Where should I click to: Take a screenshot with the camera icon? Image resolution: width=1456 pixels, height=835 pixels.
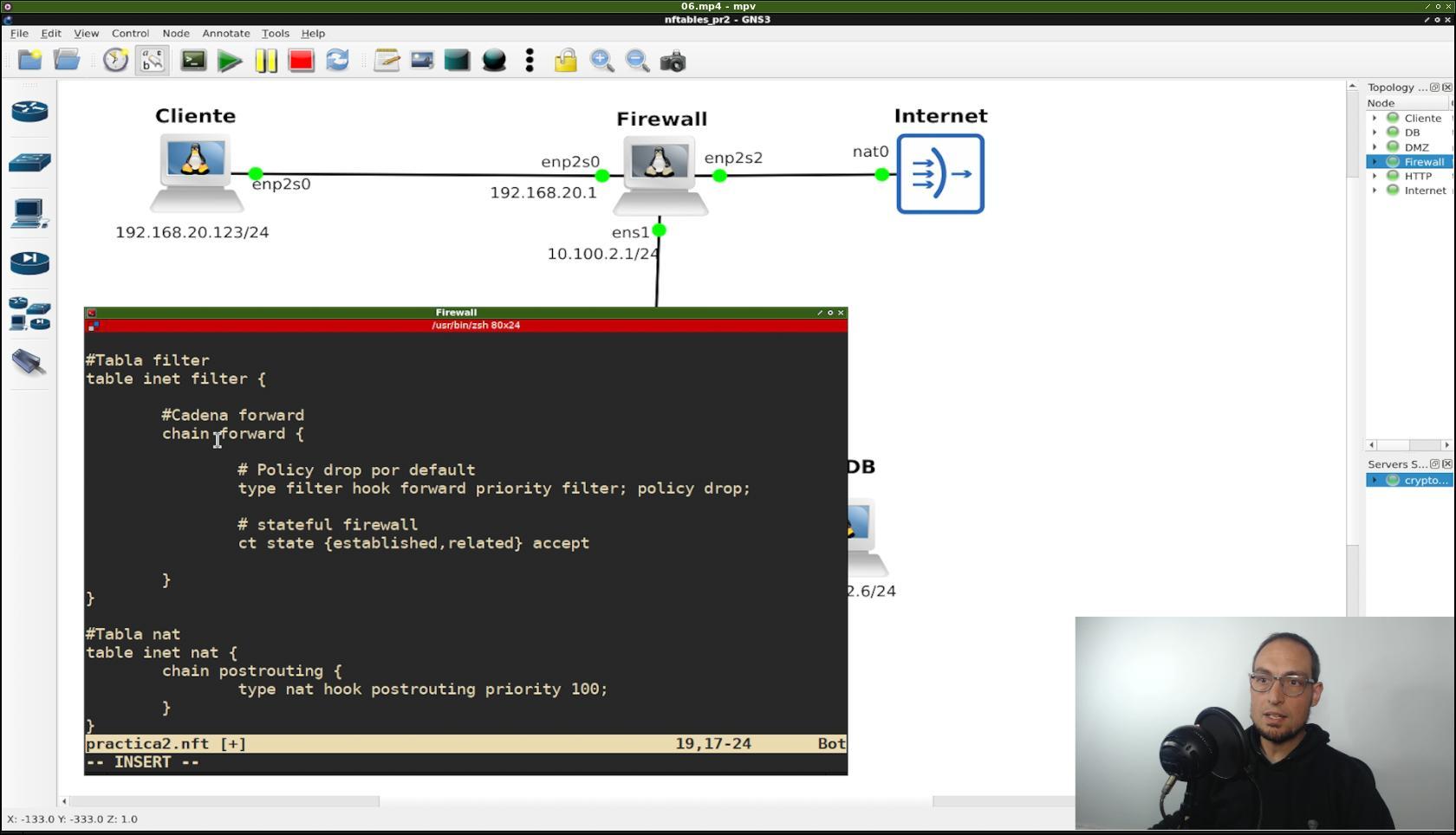tap(673, 61)
